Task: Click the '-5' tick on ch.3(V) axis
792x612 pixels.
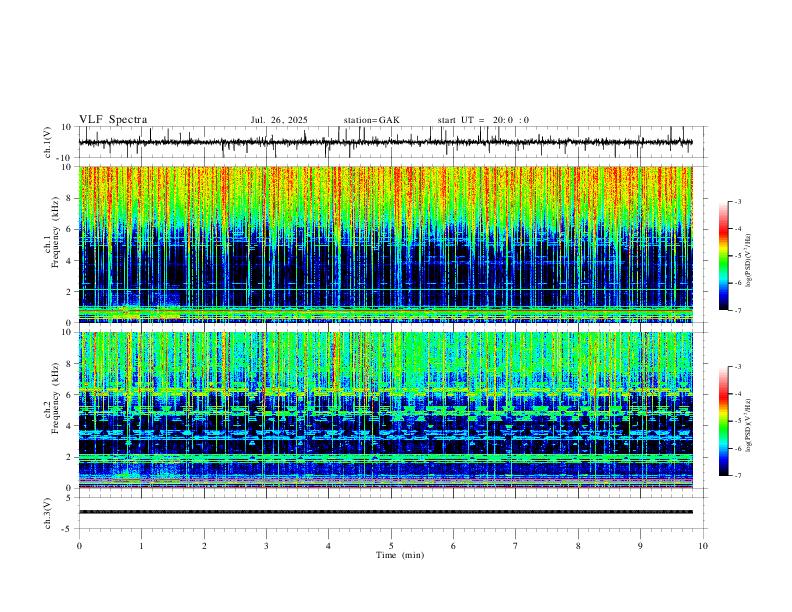Action: pos(68,529)
